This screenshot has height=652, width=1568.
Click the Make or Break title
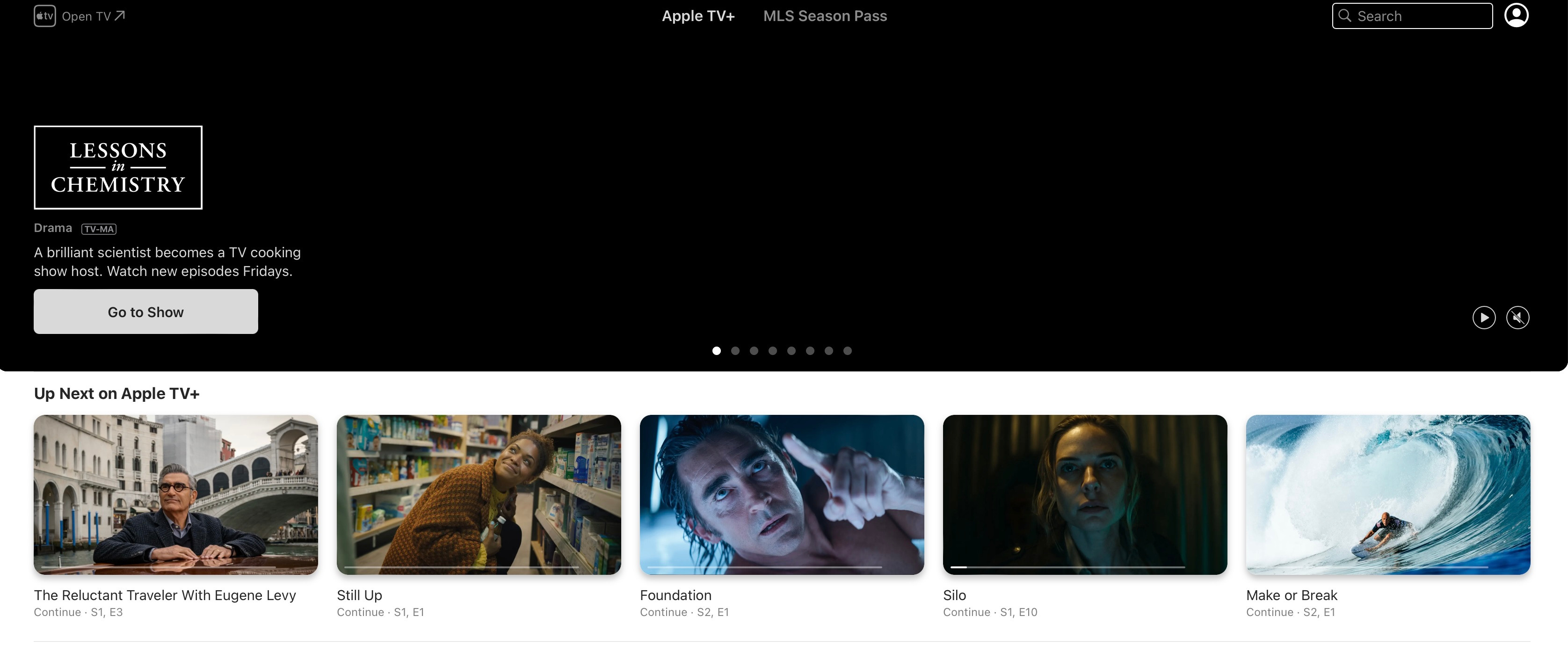(x=1292, y=595)
